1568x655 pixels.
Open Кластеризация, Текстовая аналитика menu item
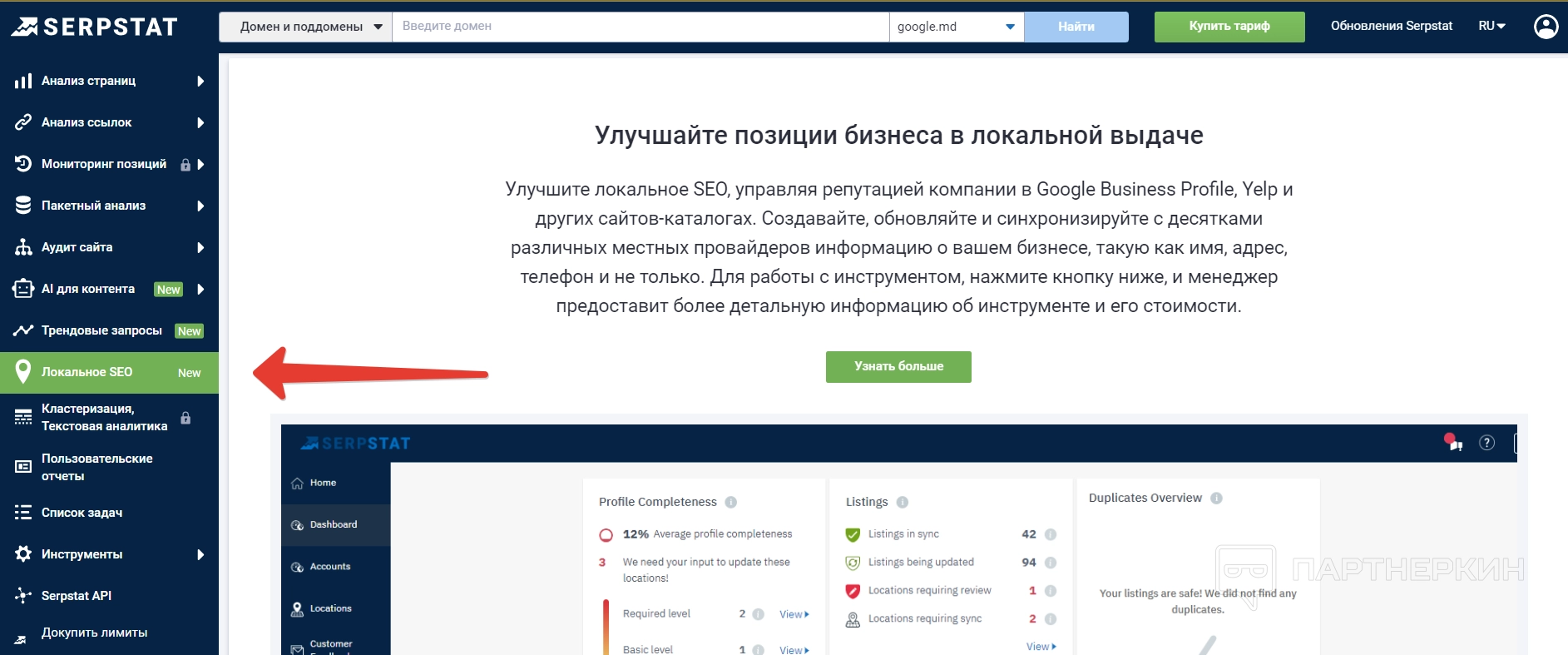[x=109, y=417]
